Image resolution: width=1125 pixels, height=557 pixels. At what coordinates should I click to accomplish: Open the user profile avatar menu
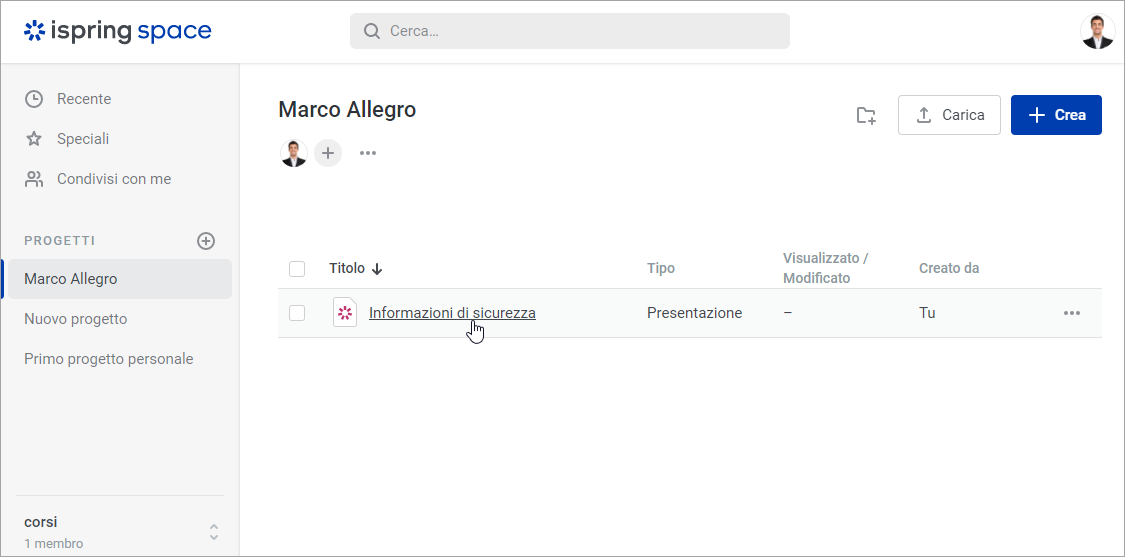pos(1097,31)
